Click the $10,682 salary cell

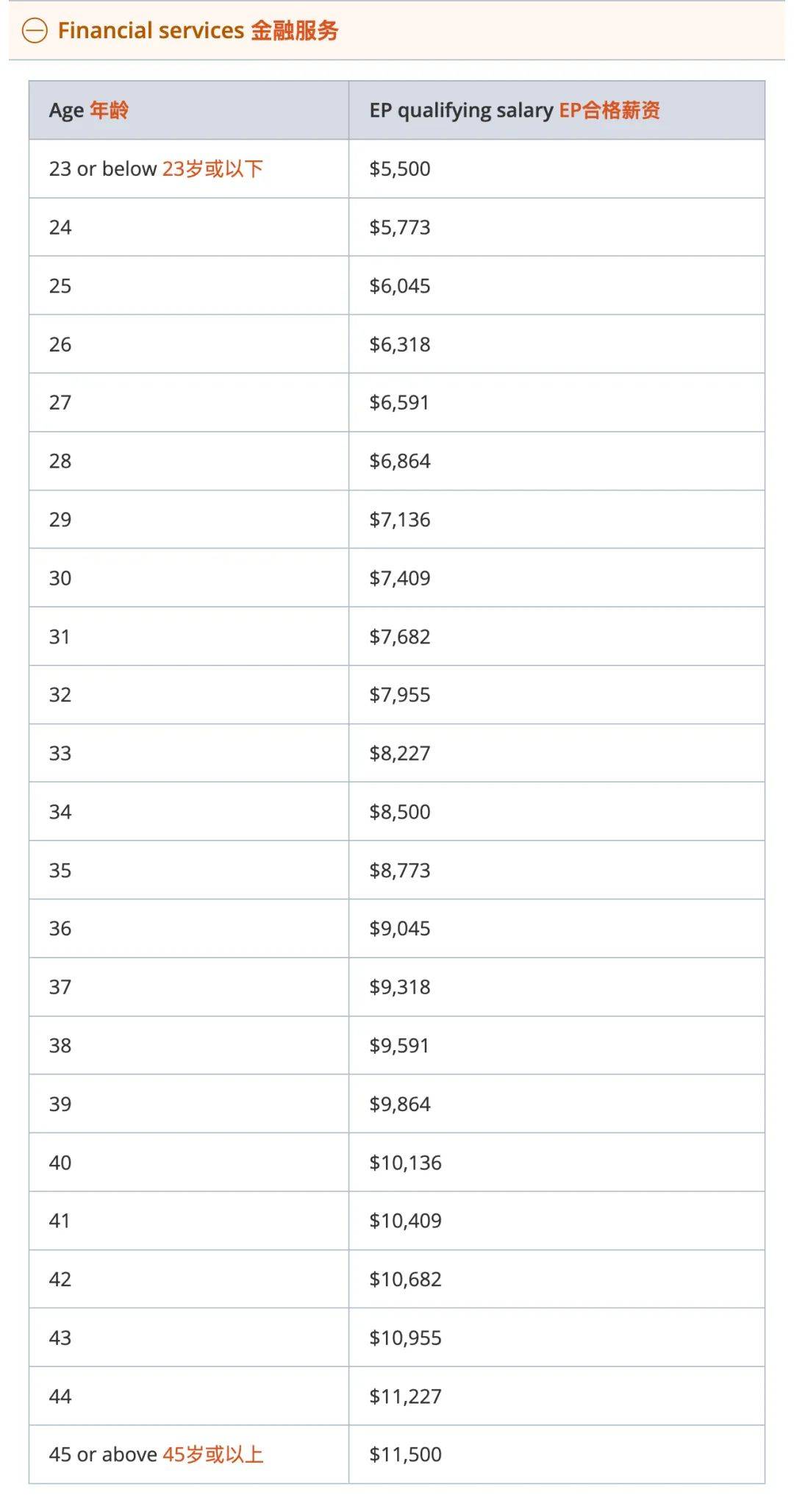(405, 1279)
